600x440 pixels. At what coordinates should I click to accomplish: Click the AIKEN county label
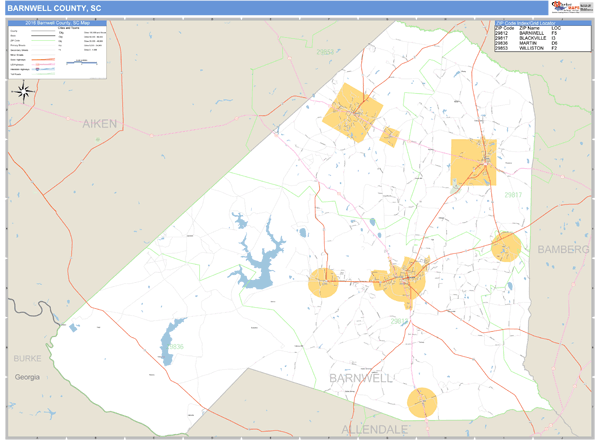(x=100, y=124)
